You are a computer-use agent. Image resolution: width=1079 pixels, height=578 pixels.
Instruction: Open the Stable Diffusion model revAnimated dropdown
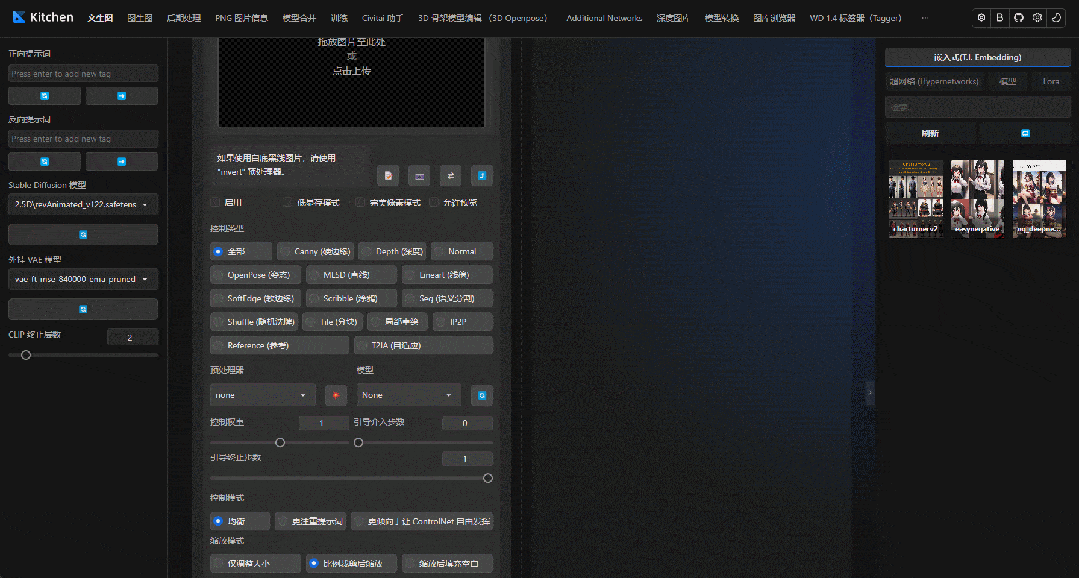click(x=83, y=204)
